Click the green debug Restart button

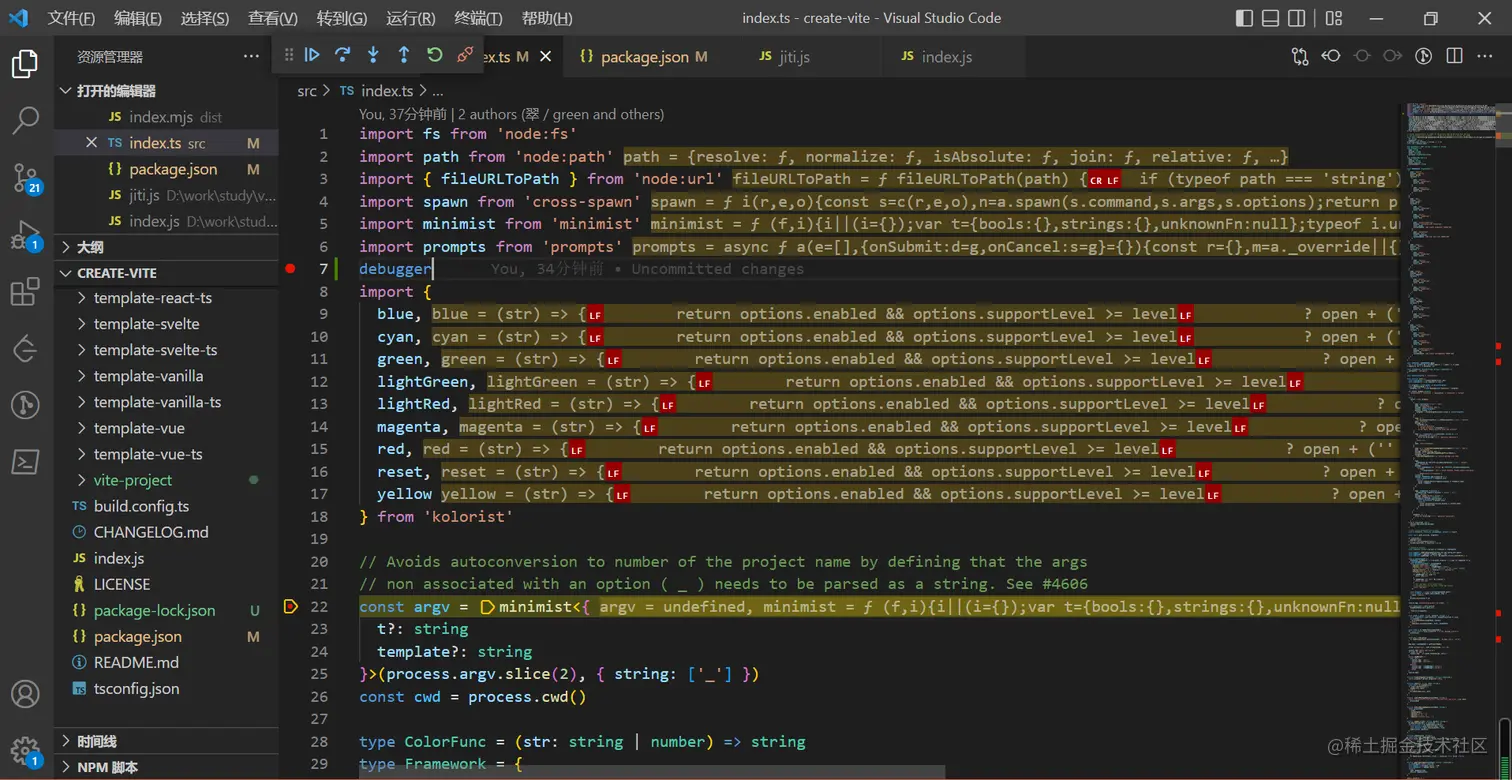coord(434,55)
